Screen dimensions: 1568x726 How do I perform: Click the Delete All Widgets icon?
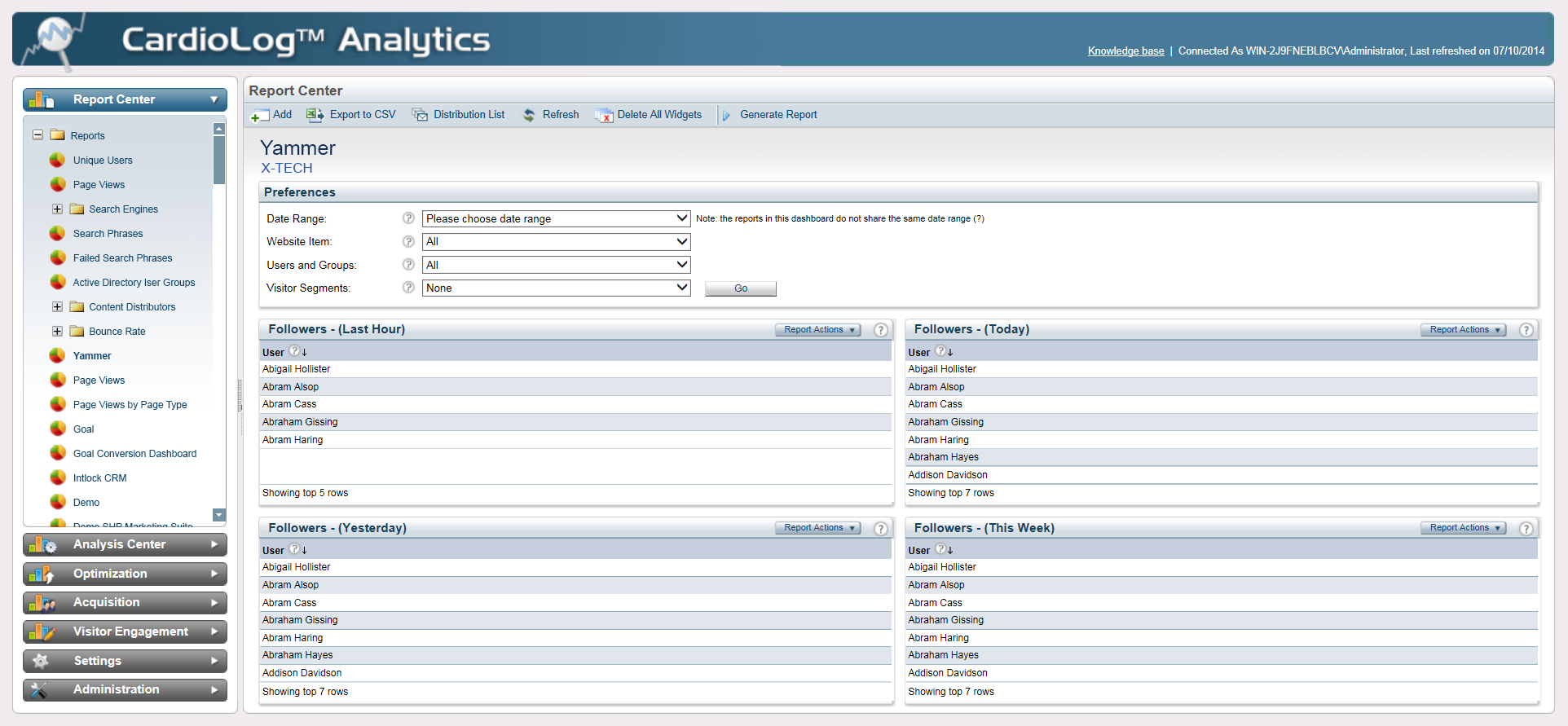604,116
